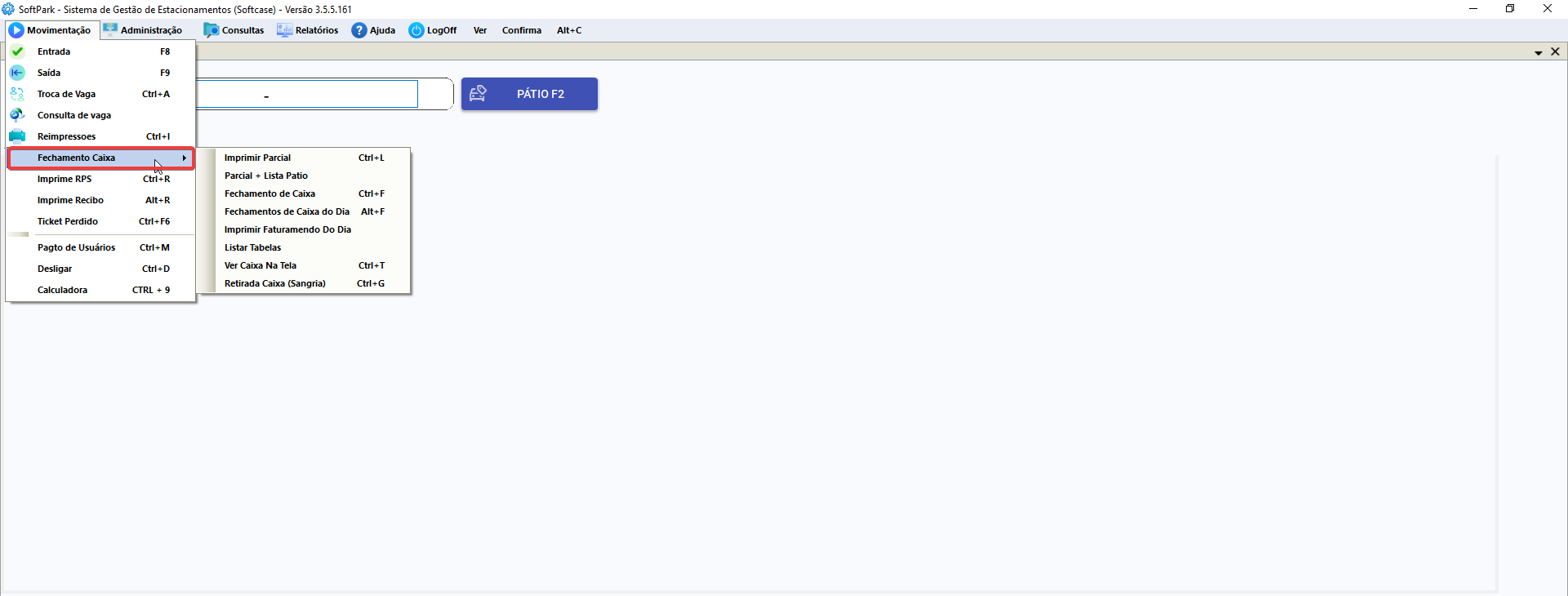Select Listar Tabelas in submenu
The width and height of the screenshot is (1568, 596).
(x=304, y=247)
